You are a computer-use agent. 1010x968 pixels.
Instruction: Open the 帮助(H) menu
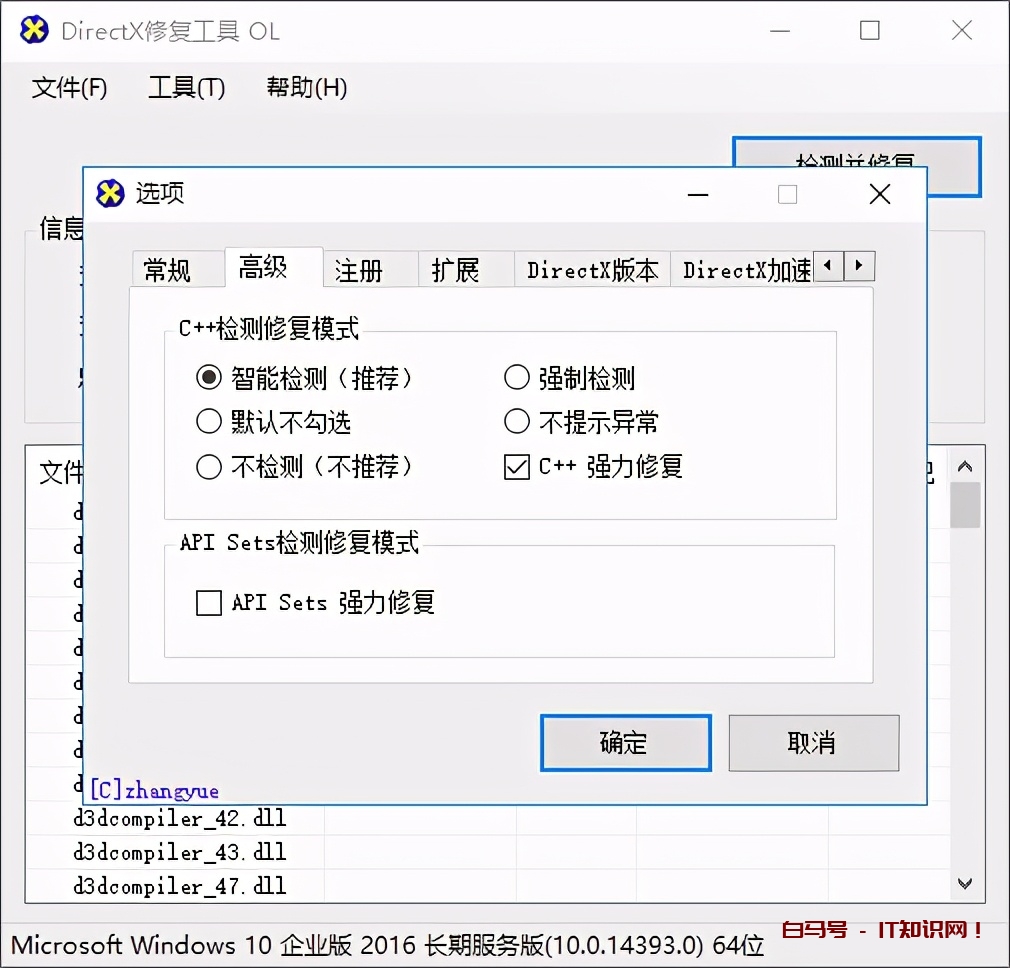[x=307, y=88]
